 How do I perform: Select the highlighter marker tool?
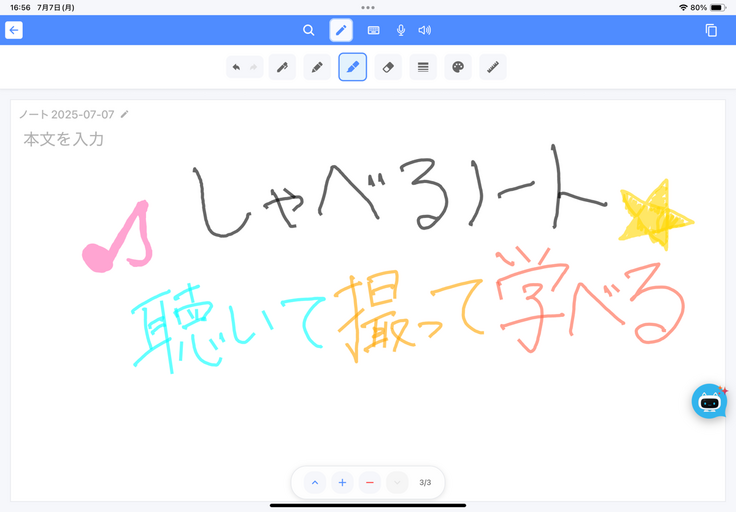click(352, 67)
